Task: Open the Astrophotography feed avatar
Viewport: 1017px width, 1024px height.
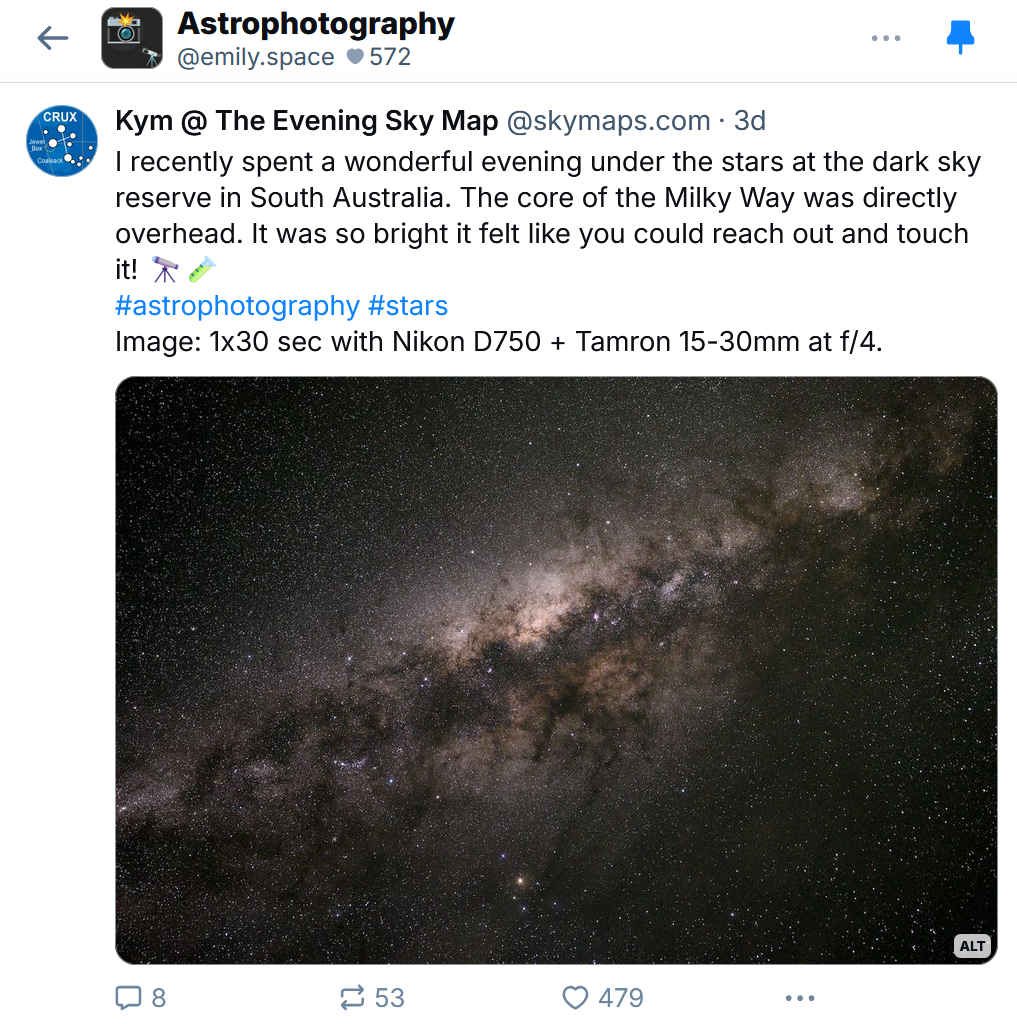Action: click(x=132, y=38)
